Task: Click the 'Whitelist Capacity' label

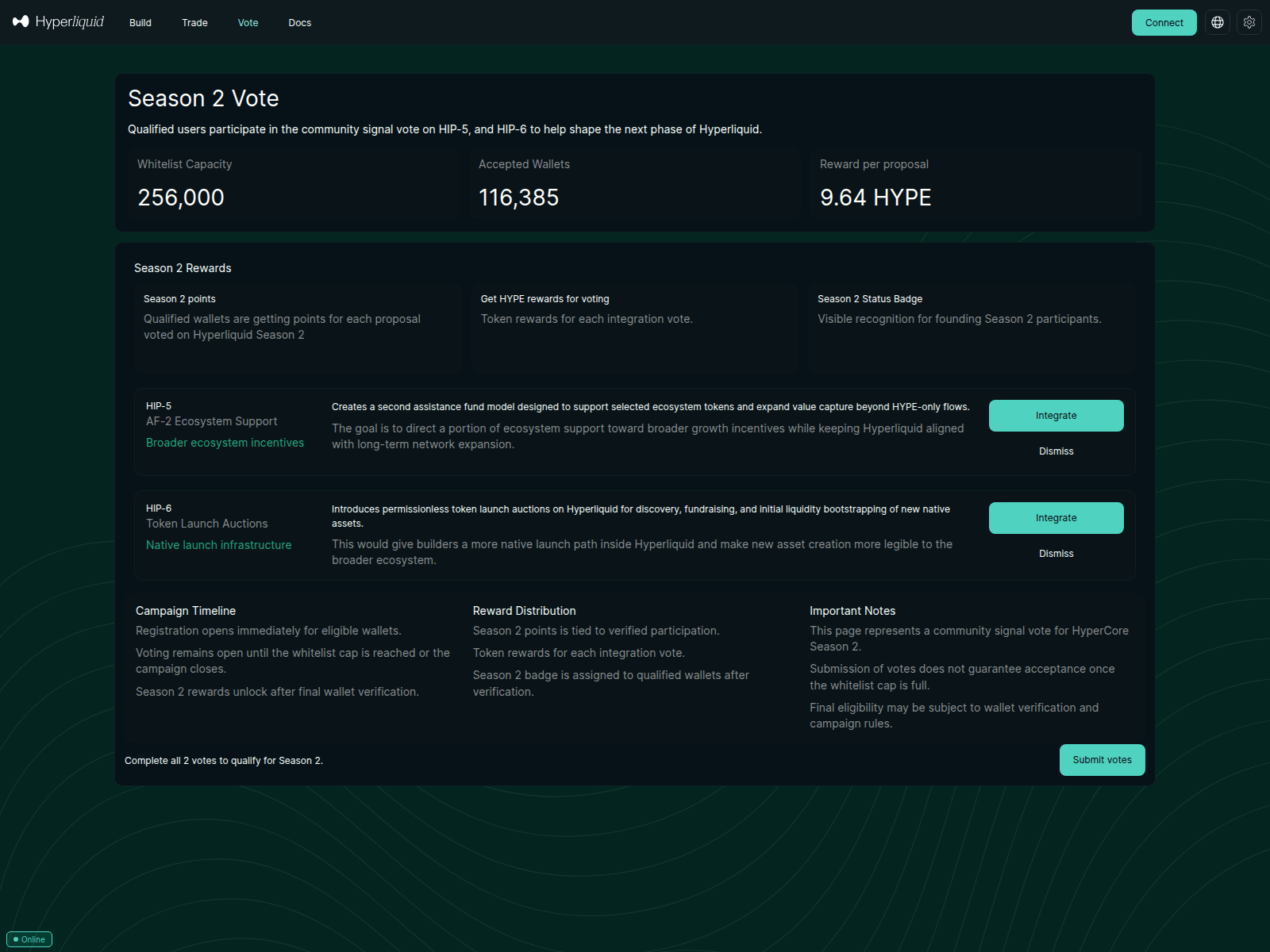Action: tap(185, 164)
